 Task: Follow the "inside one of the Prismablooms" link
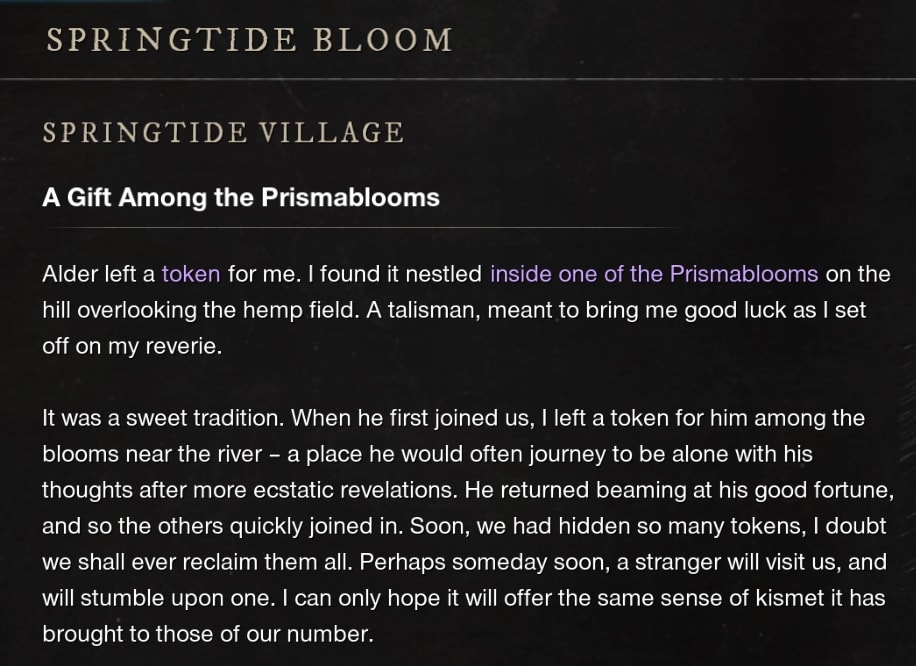(654, 274)
